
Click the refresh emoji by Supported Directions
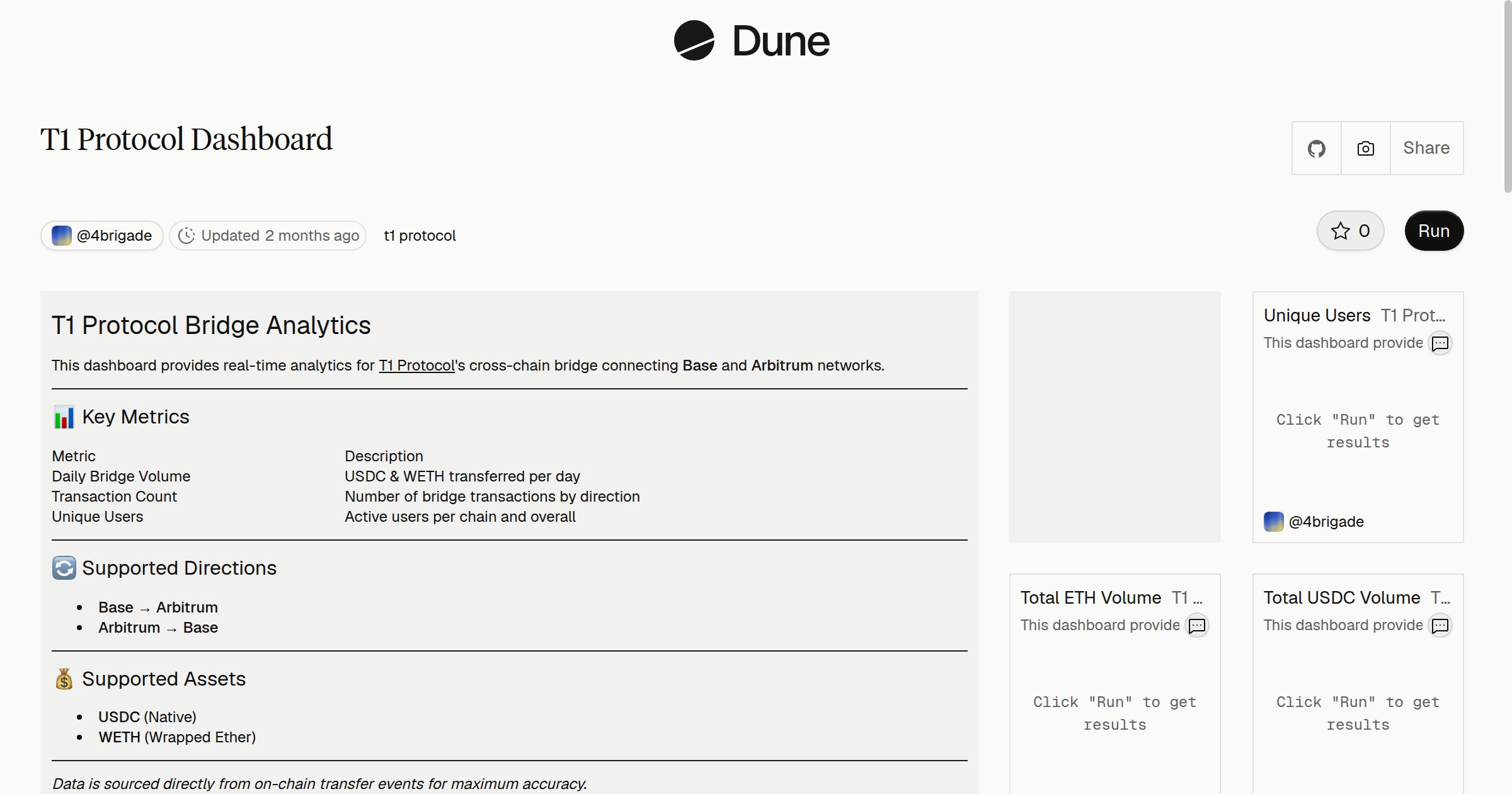pos(64,568)
